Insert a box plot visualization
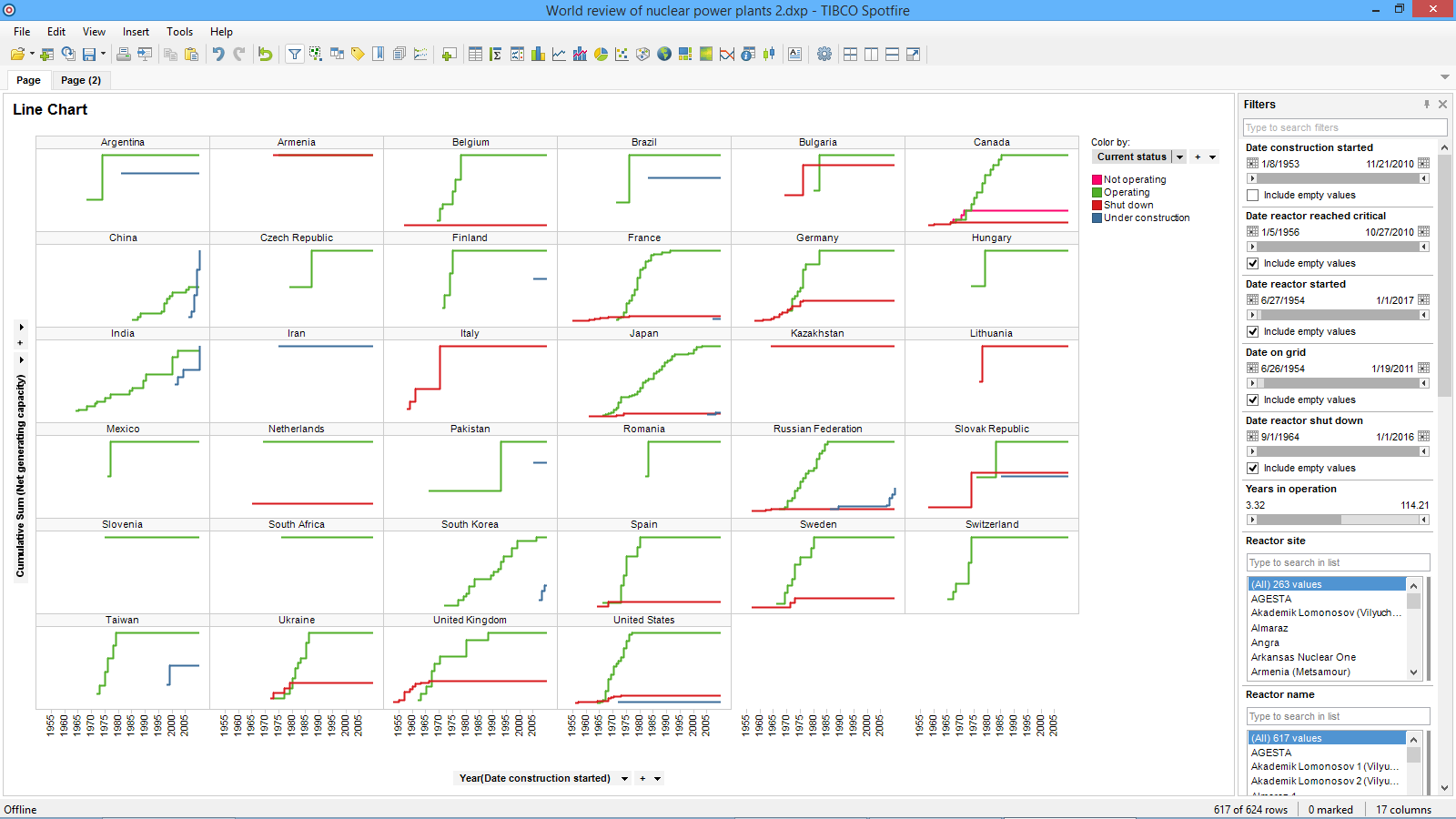1456x819 pixels. pos(769,55)
